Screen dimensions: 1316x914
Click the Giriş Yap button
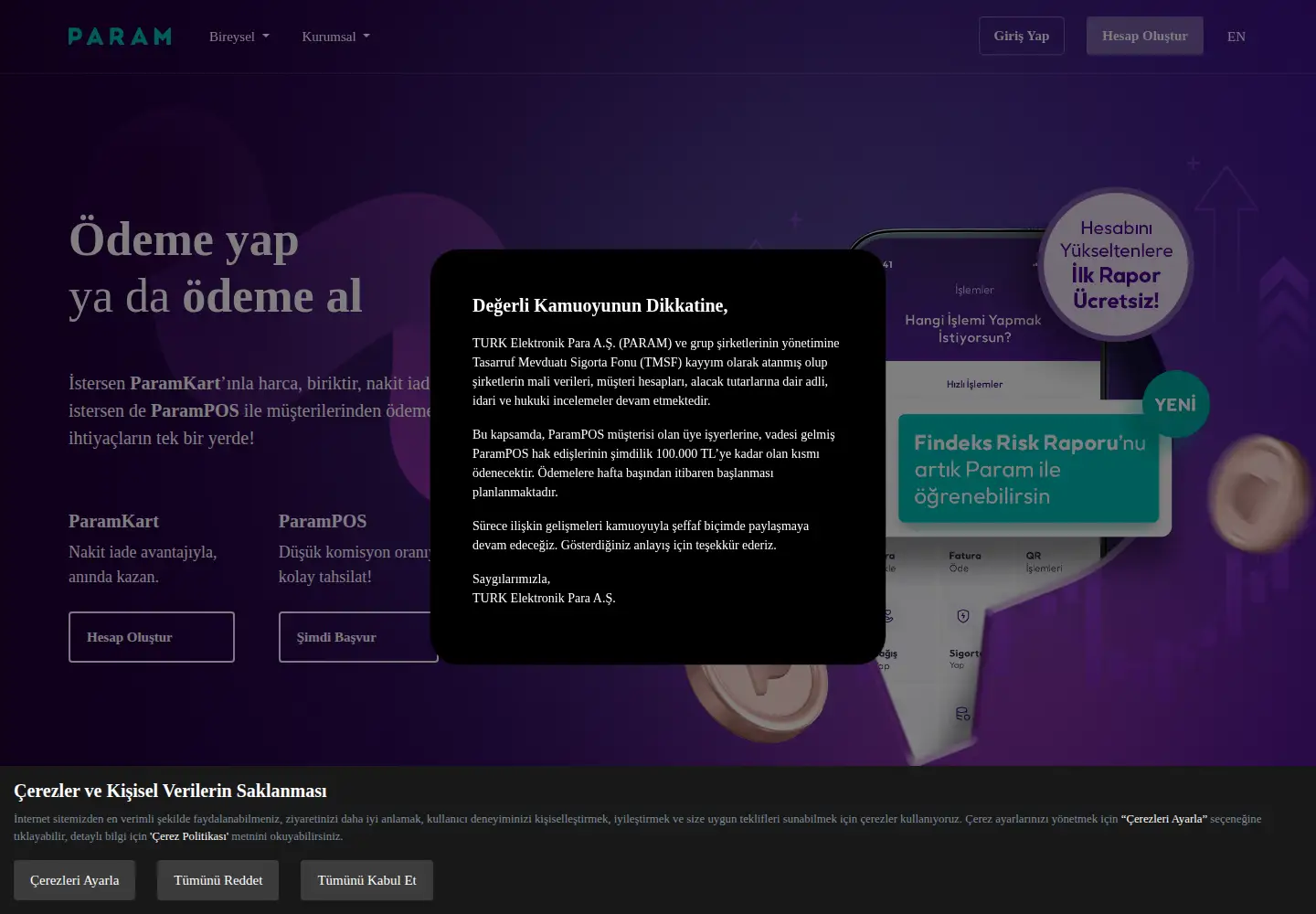pos(1022,36)
